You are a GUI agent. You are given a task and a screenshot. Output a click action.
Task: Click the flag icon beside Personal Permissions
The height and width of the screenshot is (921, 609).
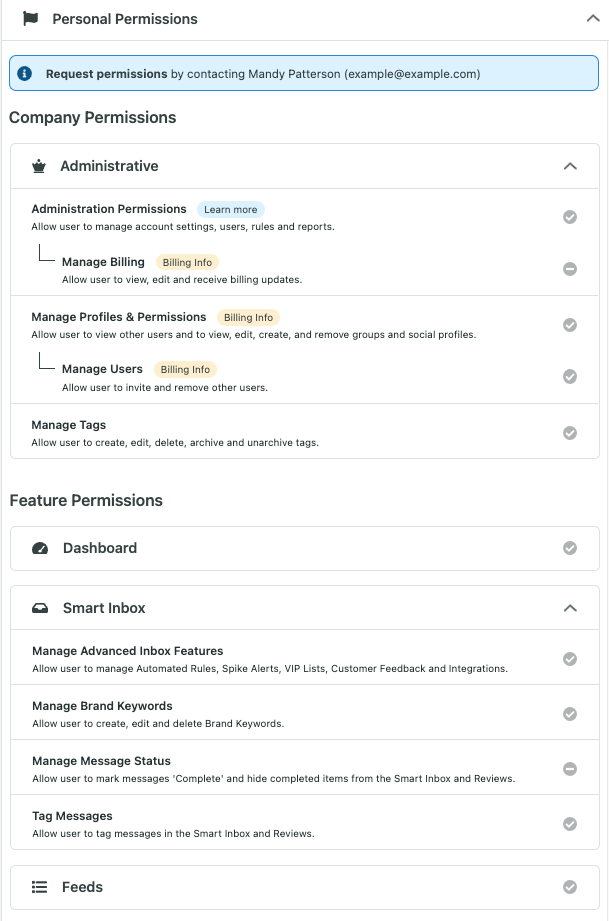point(30,19)
